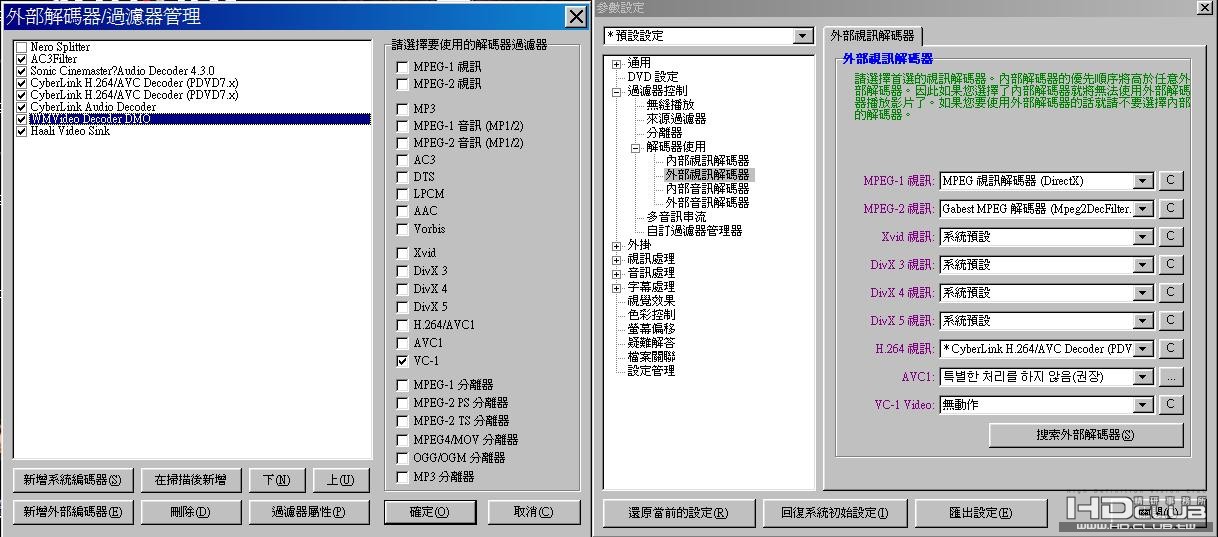1218x537 pixels.
Task: Select 內部視訊解碼器 in the tree
Action: coord(707,161)
